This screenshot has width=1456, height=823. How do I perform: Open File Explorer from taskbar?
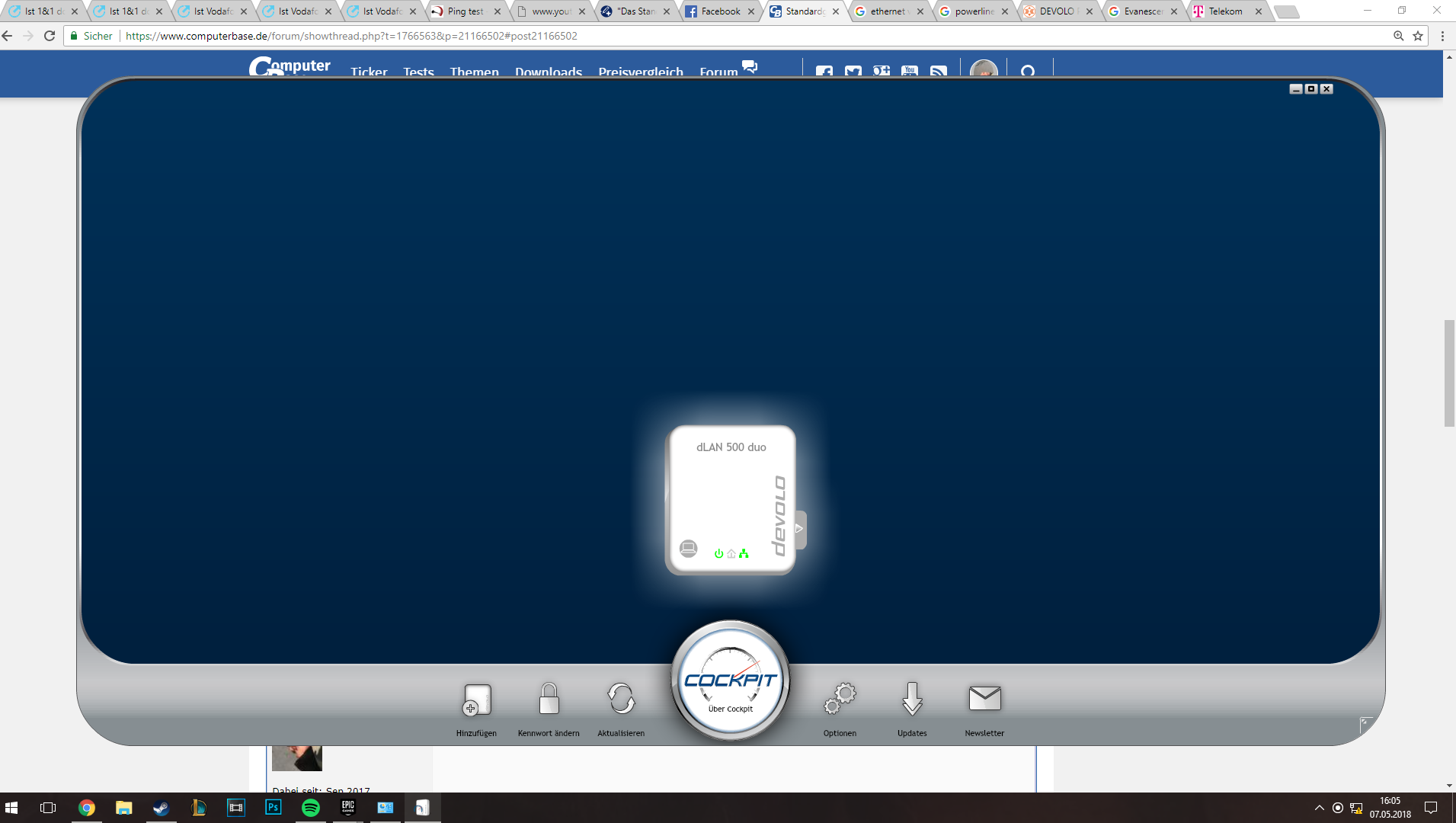[x=123, y=808]
